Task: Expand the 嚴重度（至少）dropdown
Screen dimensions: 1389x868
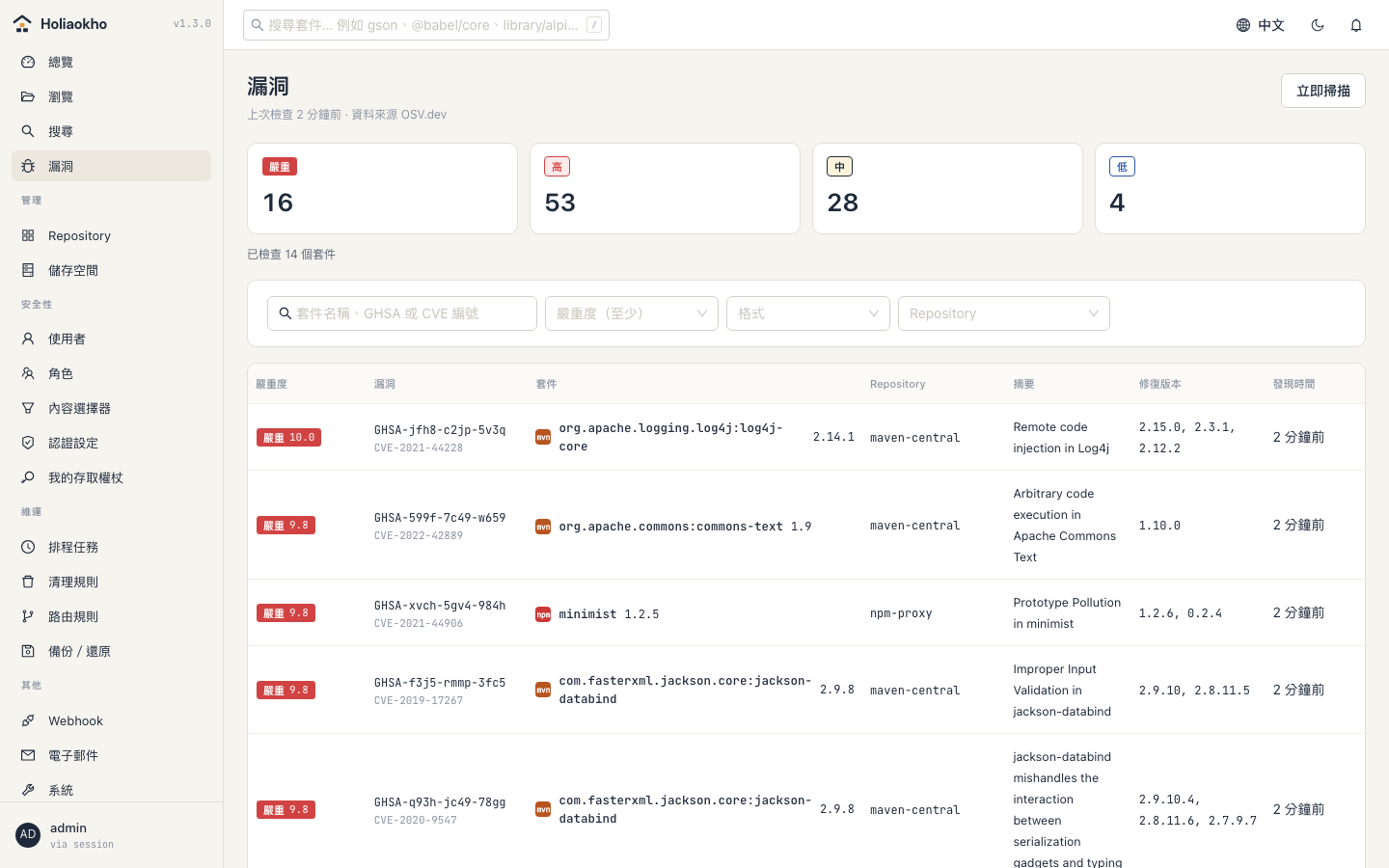Action: pos(632,313)
